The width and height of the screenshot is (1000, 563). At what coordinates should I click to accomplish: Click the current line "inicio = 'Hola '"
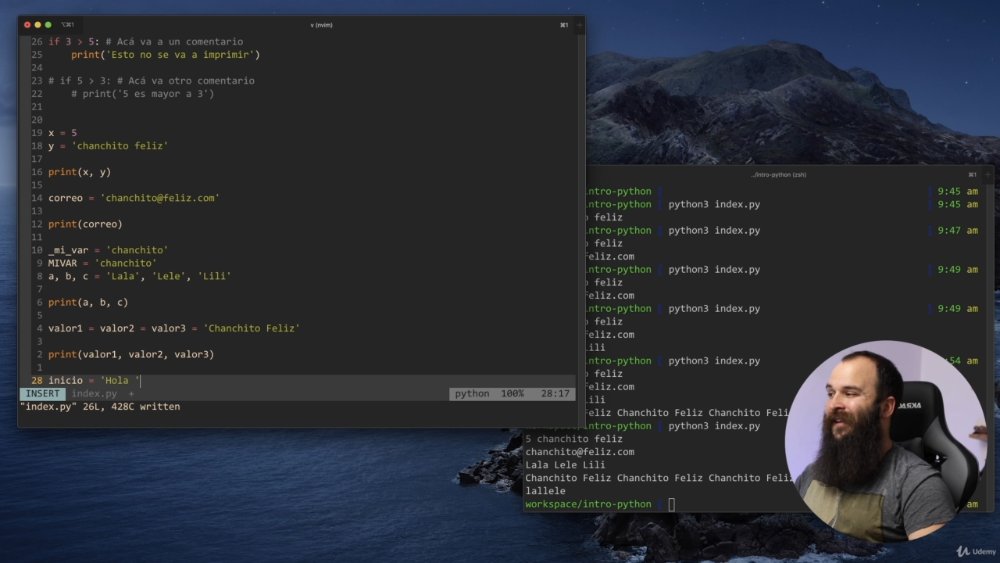point(94,381)
